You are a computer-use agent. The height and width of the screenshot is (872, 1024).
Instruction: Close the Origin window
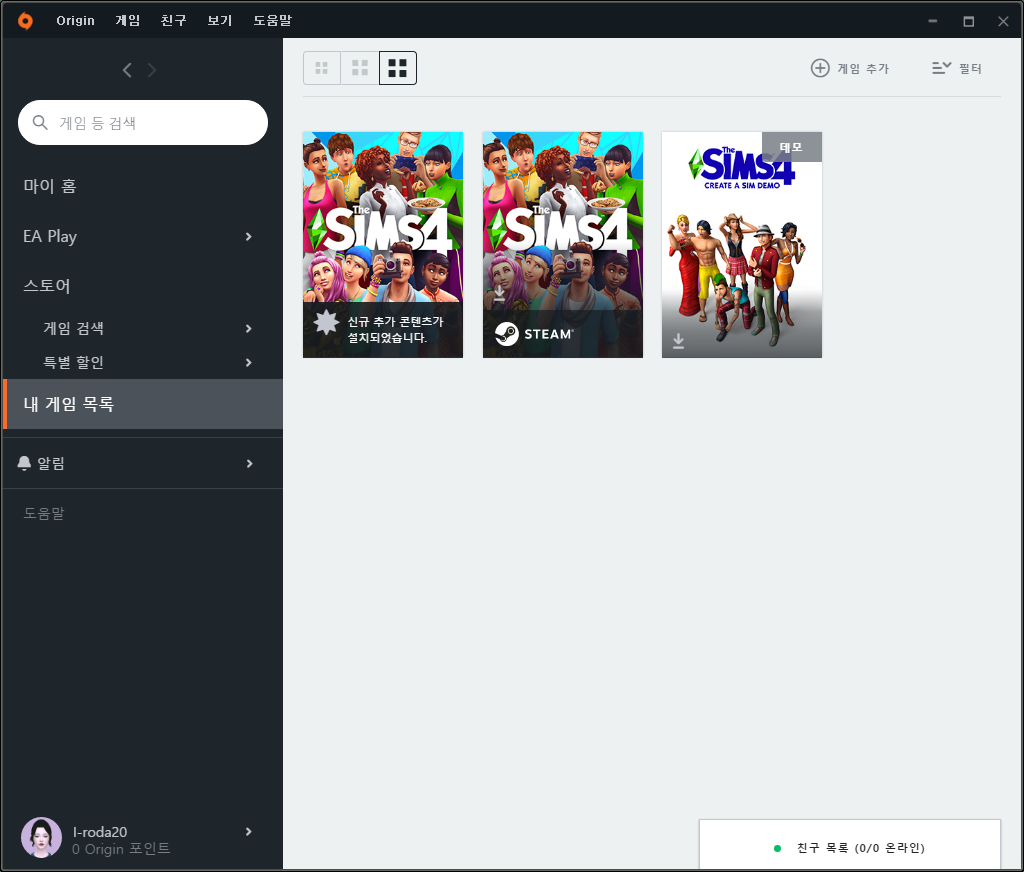1004,21
